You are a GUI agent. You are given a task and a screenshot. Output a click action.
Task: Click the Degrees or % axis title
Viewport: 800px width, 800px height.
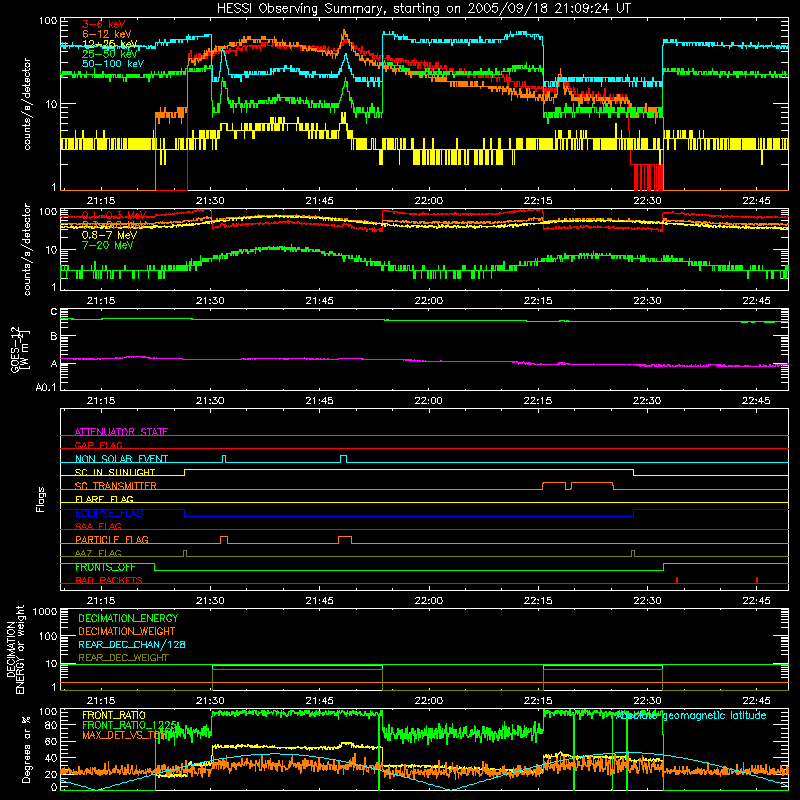click(x=26, y=749)
